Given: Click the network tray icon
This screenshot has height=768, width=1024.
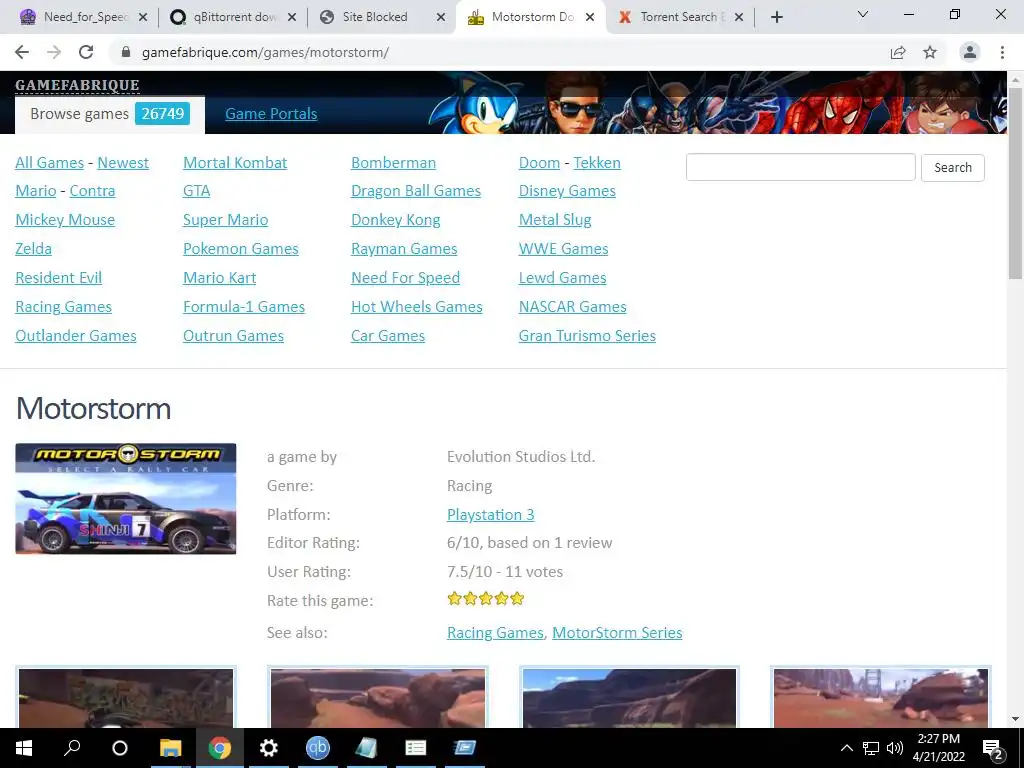Looking at the screenshot, I should (871, 748).
